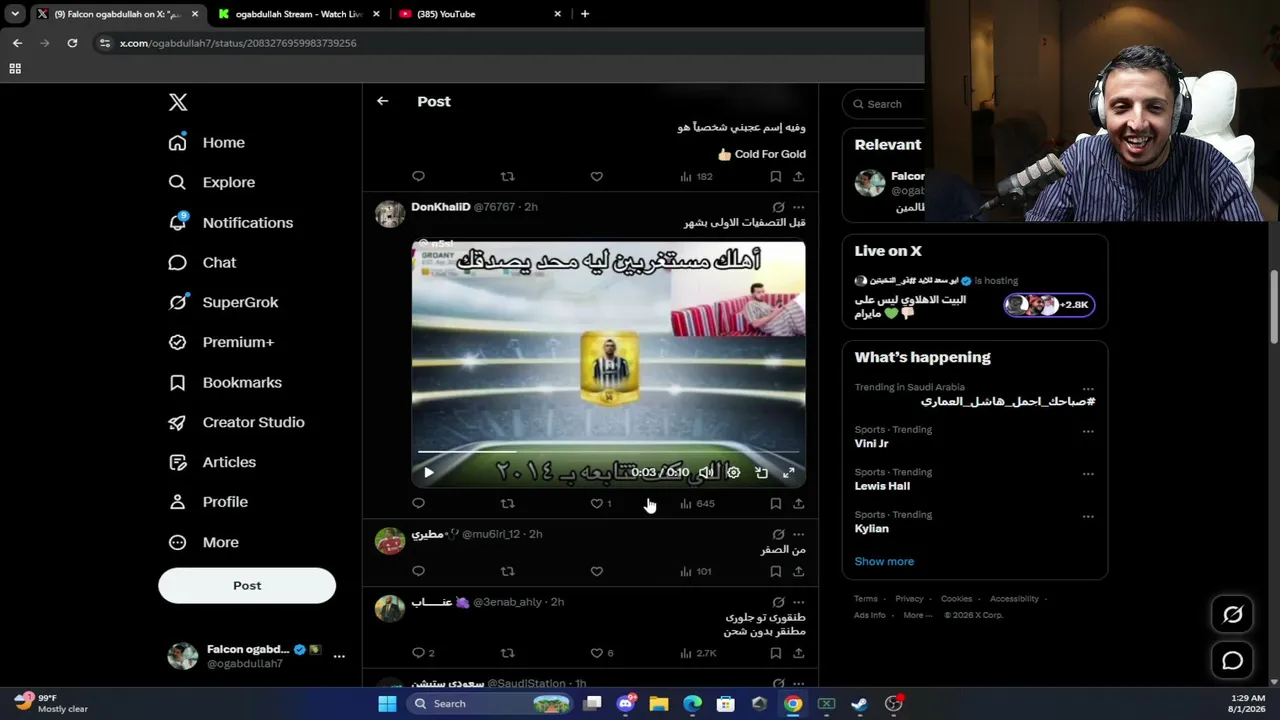Open options for Kylian trend
This screenshot has height=720, width=1280.
tap(1088, 516)
